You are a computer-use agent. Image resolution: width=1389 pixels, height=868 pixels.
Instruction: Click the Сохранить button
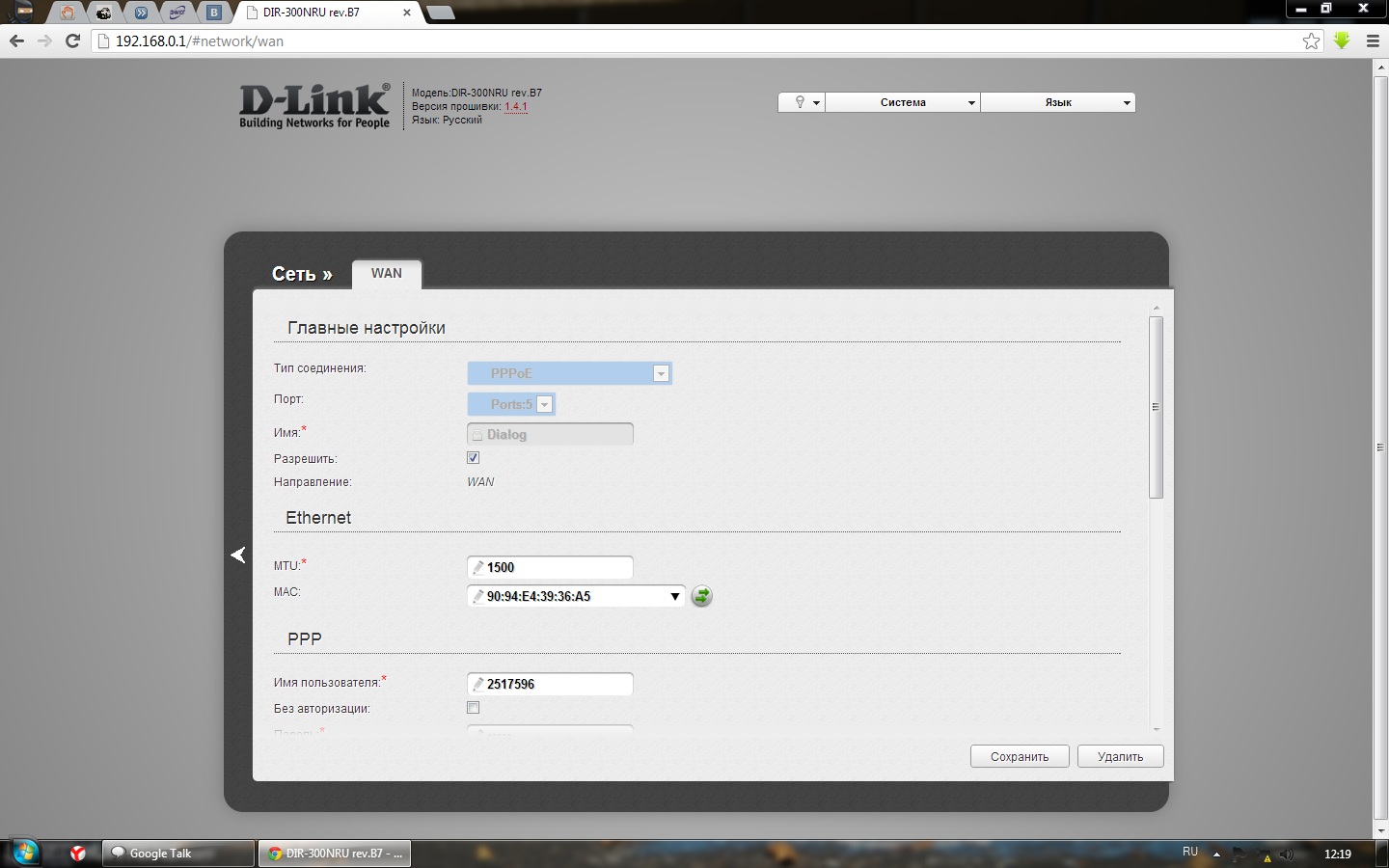point(1020,757)
